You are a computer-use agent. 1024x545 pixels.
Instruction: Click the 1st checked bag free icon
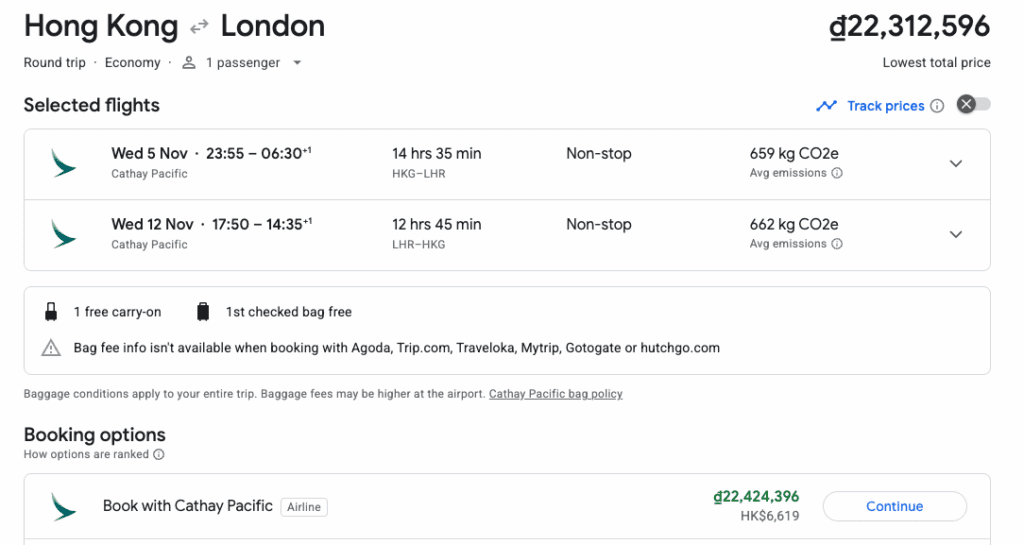click(x=203, y=312)
